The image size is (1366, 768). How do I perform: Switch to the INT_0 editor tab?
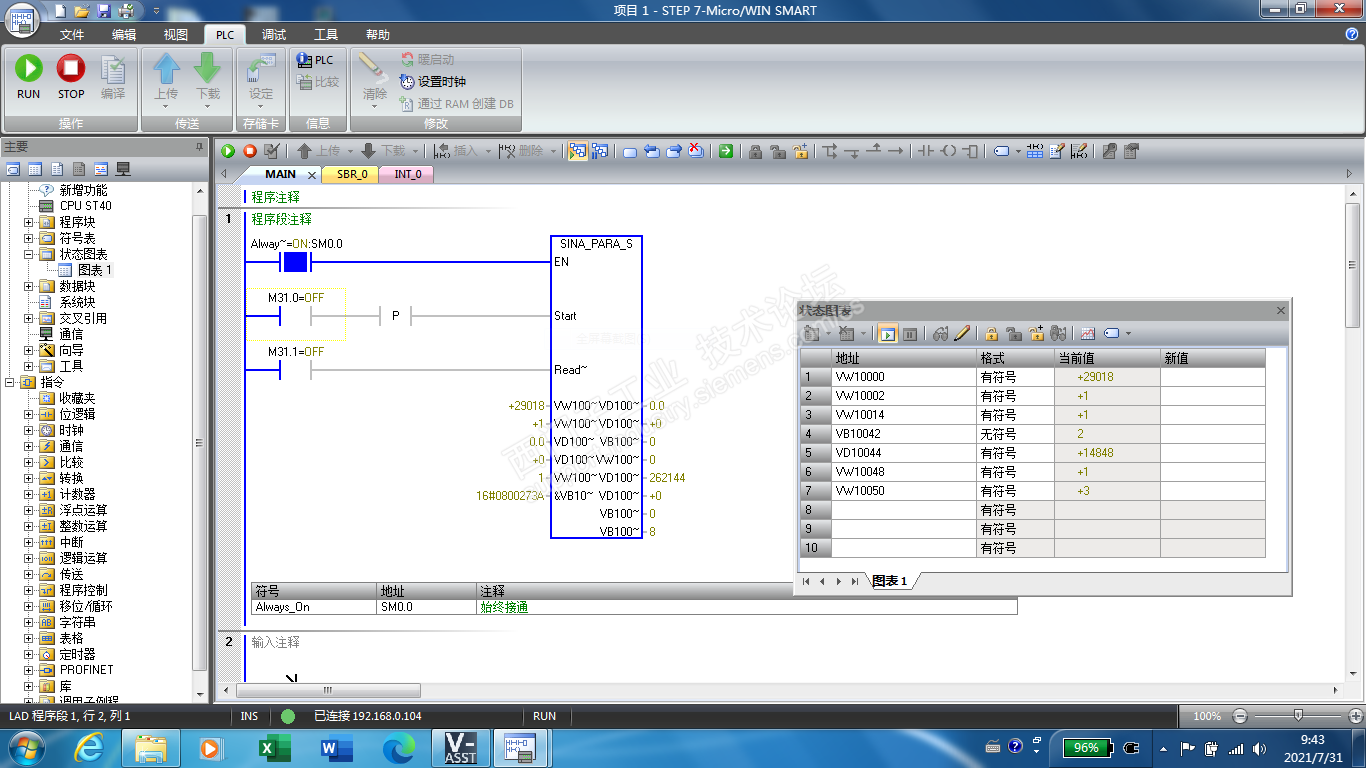(x=407, y=174)
